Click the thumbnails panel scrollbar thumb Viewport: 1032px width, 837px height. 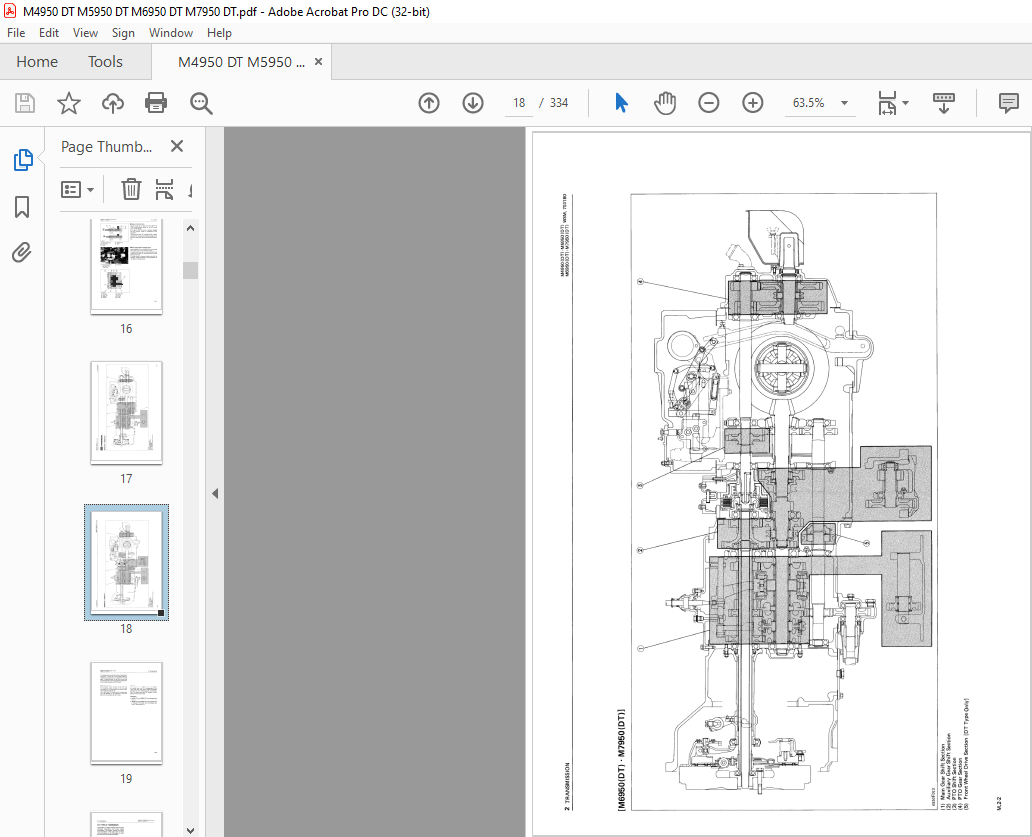click(x=191, y=270)
